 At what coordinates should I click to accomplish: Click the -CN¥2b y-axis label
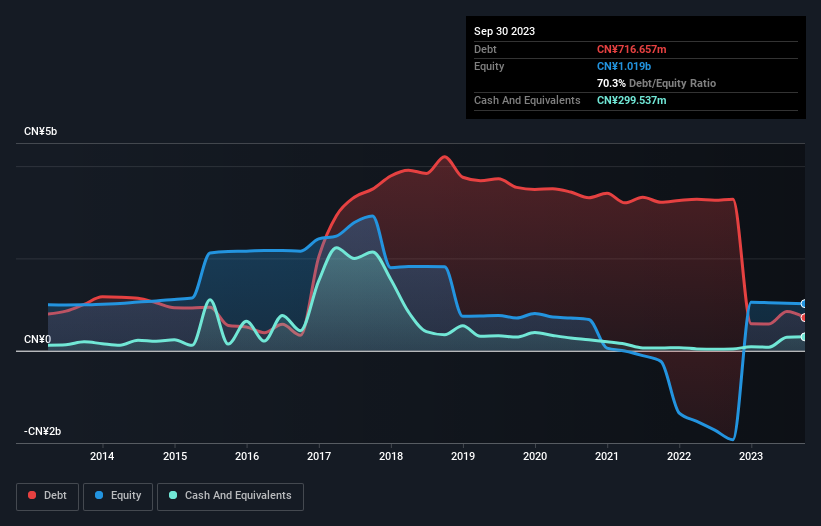pos(42,431)
